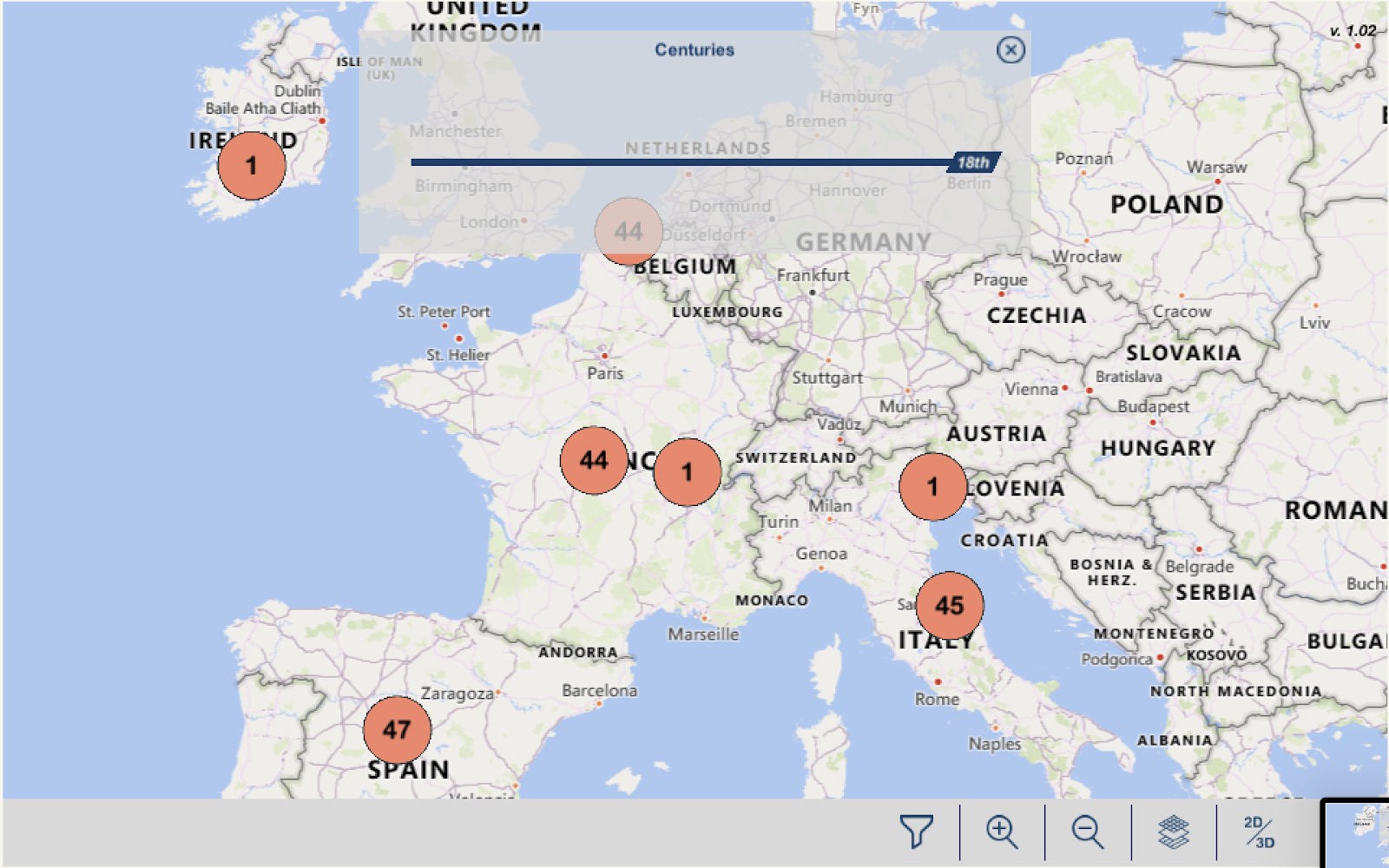Viewport: 1389px width, 868px height.
Task: Click the Budapest city label
Action: coord(1154,406)
